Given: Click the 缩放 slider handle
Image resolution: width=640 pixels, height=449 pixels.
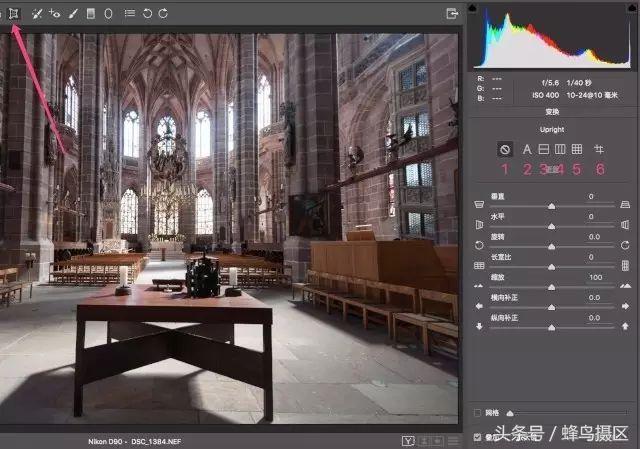Looking at the screenshot, I should pyautogui.click(x=551, y=287).
